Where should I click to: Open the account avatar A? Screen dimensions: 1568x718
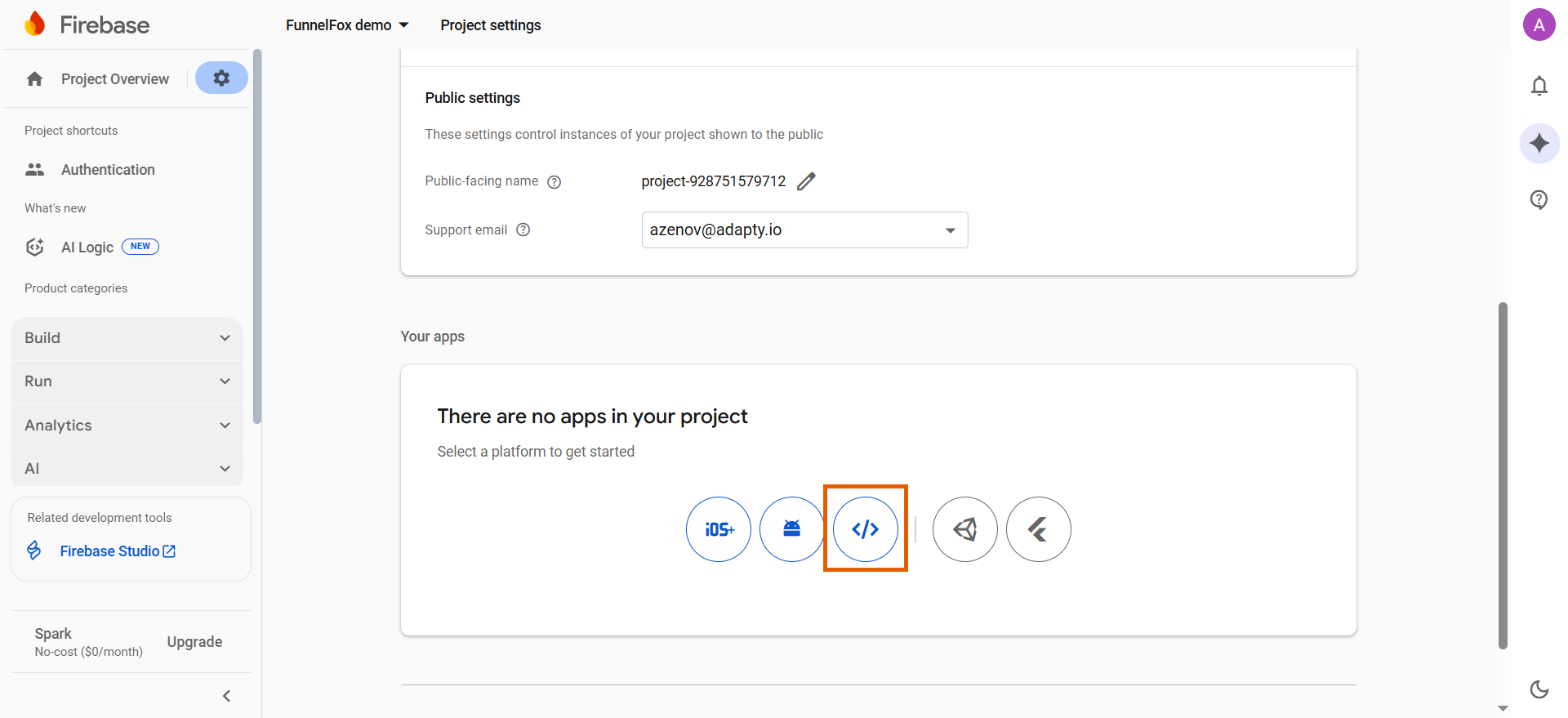coord(1539,25)
